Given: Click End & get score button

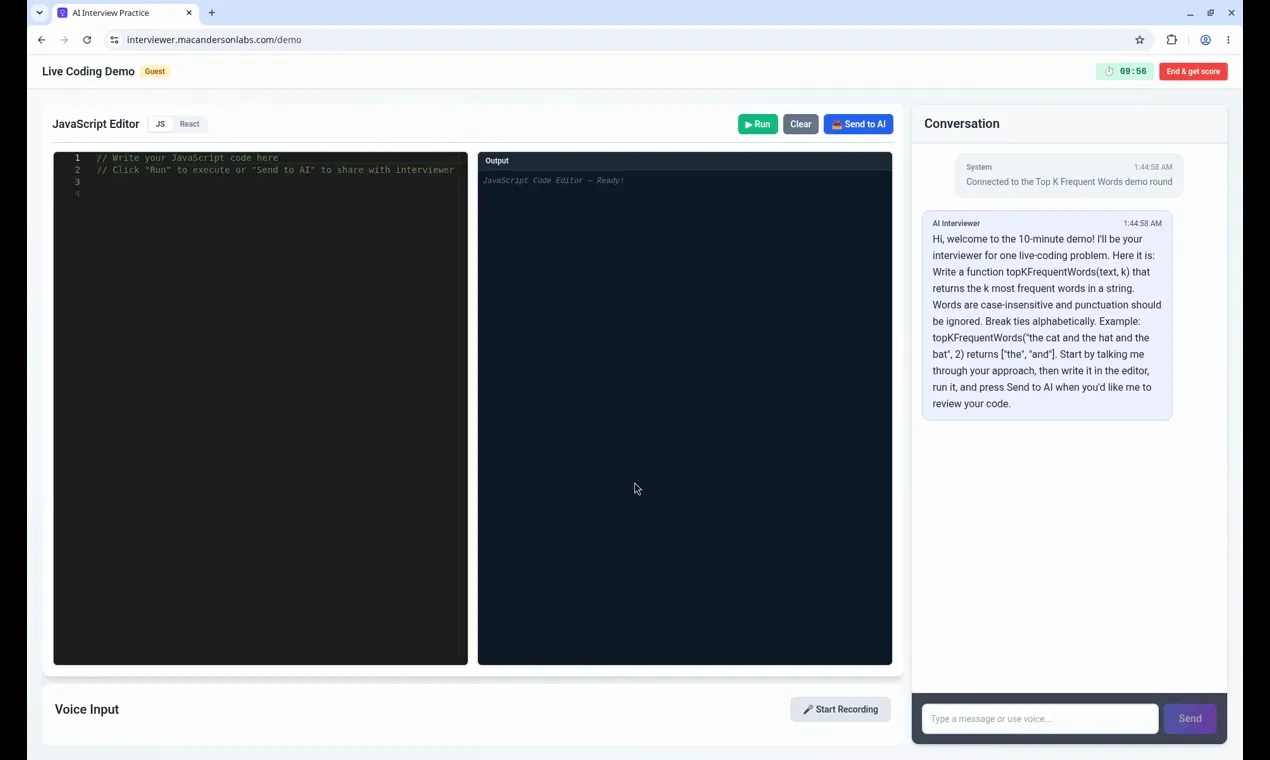Looking at the screenshot, I should pyautogui.click(x=1193, y=71).
